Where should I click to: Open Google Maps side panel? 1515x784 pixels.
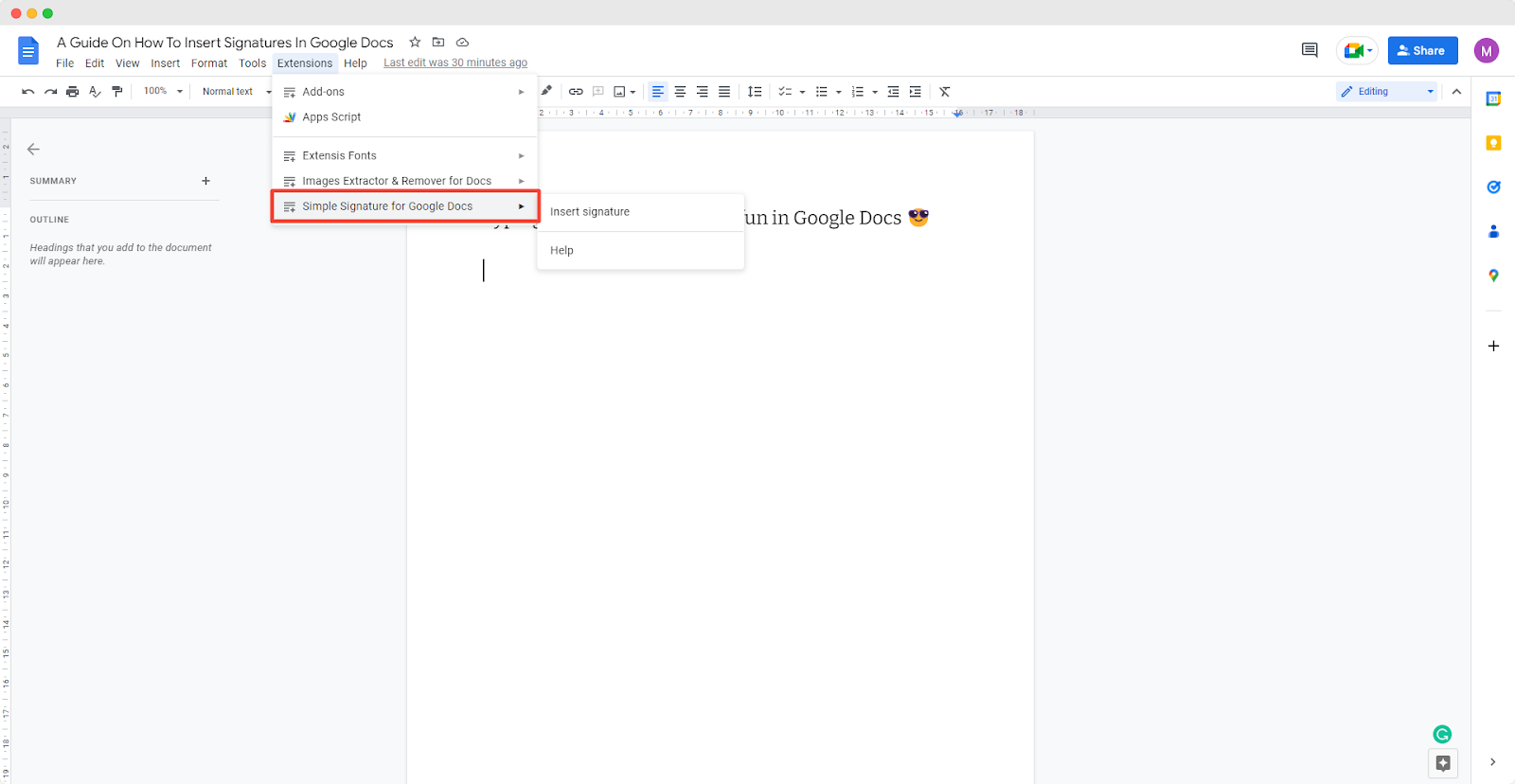click(x=1493, y=276)
